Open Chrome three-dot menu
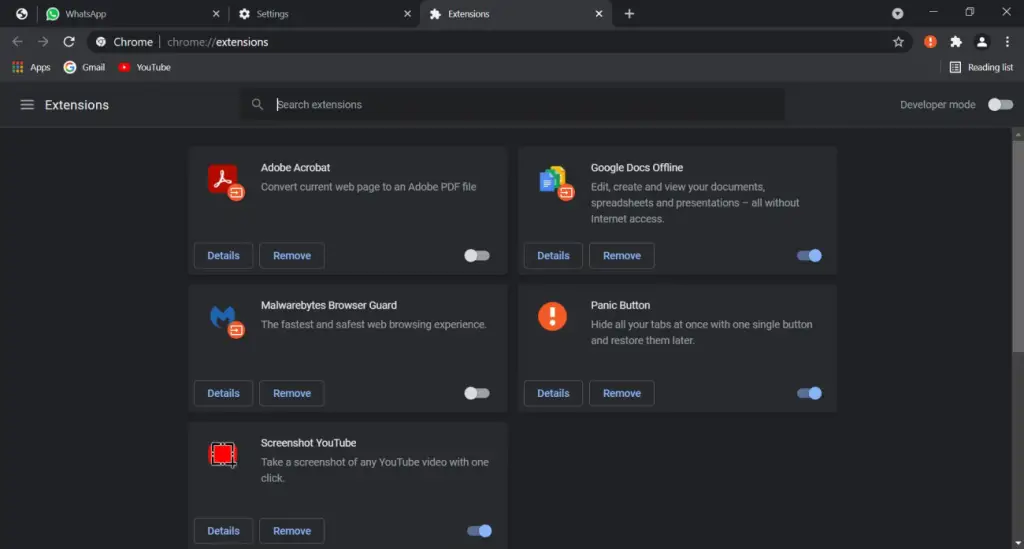The width and height of the screenshot is (1024, 549). point(1007,42)
